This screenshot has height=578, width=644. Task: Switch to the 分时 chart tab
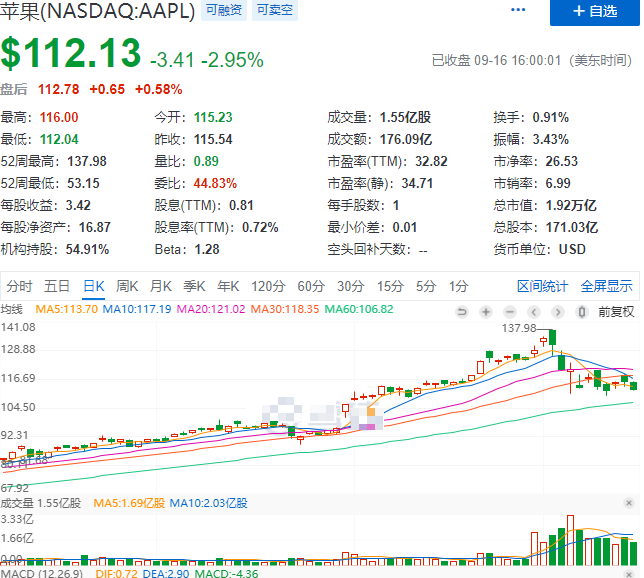point(19,286)
